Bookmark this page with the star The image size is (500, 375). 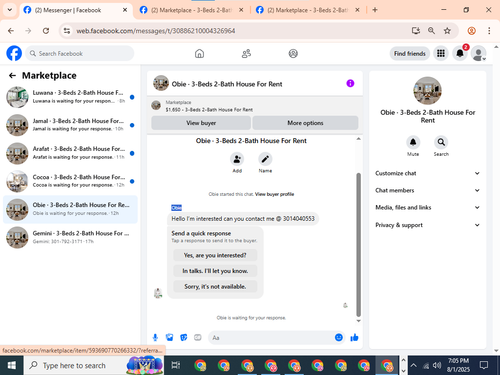click(x=447, y=31)
